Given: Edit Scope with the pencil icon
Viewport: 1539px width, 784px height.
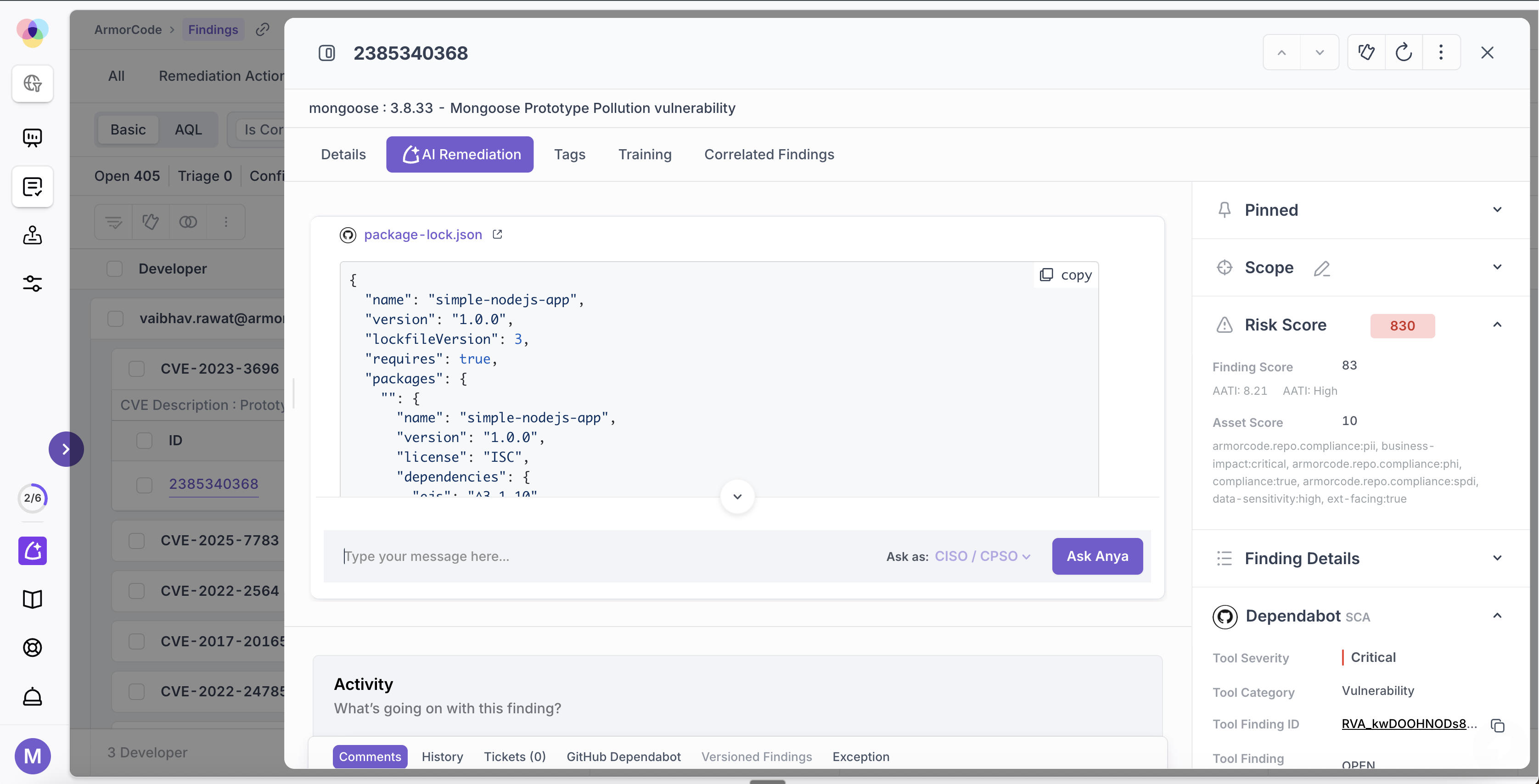Looking at the screenshot, I should click(1321, 269).
